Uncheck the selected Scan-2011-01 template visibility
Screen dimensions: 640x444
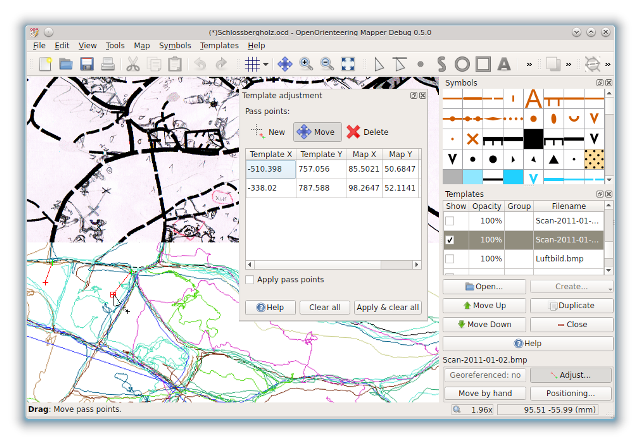click(449, 240)
